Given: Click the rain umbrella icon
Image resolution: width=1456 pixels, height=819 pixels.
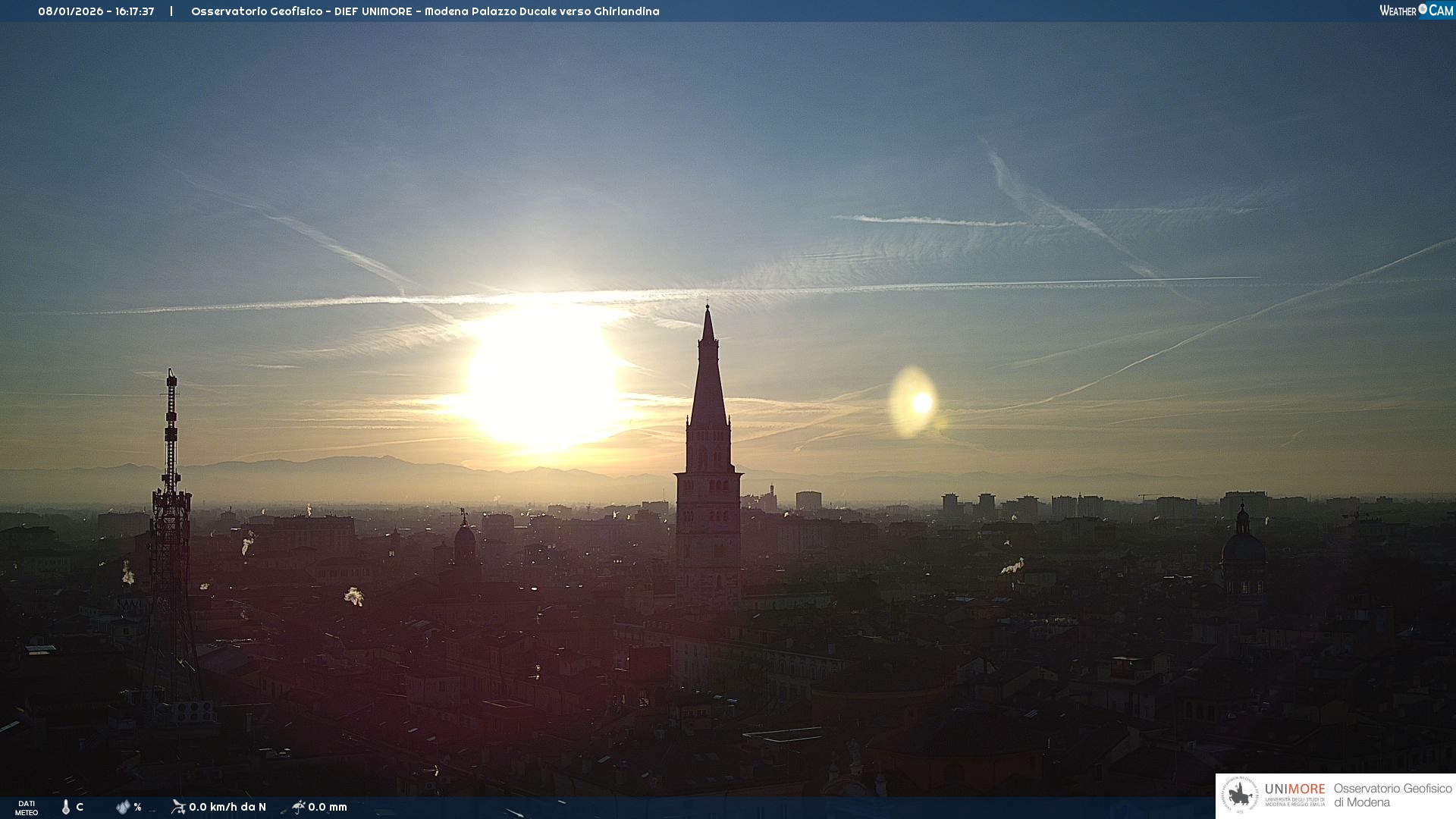Looking at the screenshot, I should pos(298,807).
